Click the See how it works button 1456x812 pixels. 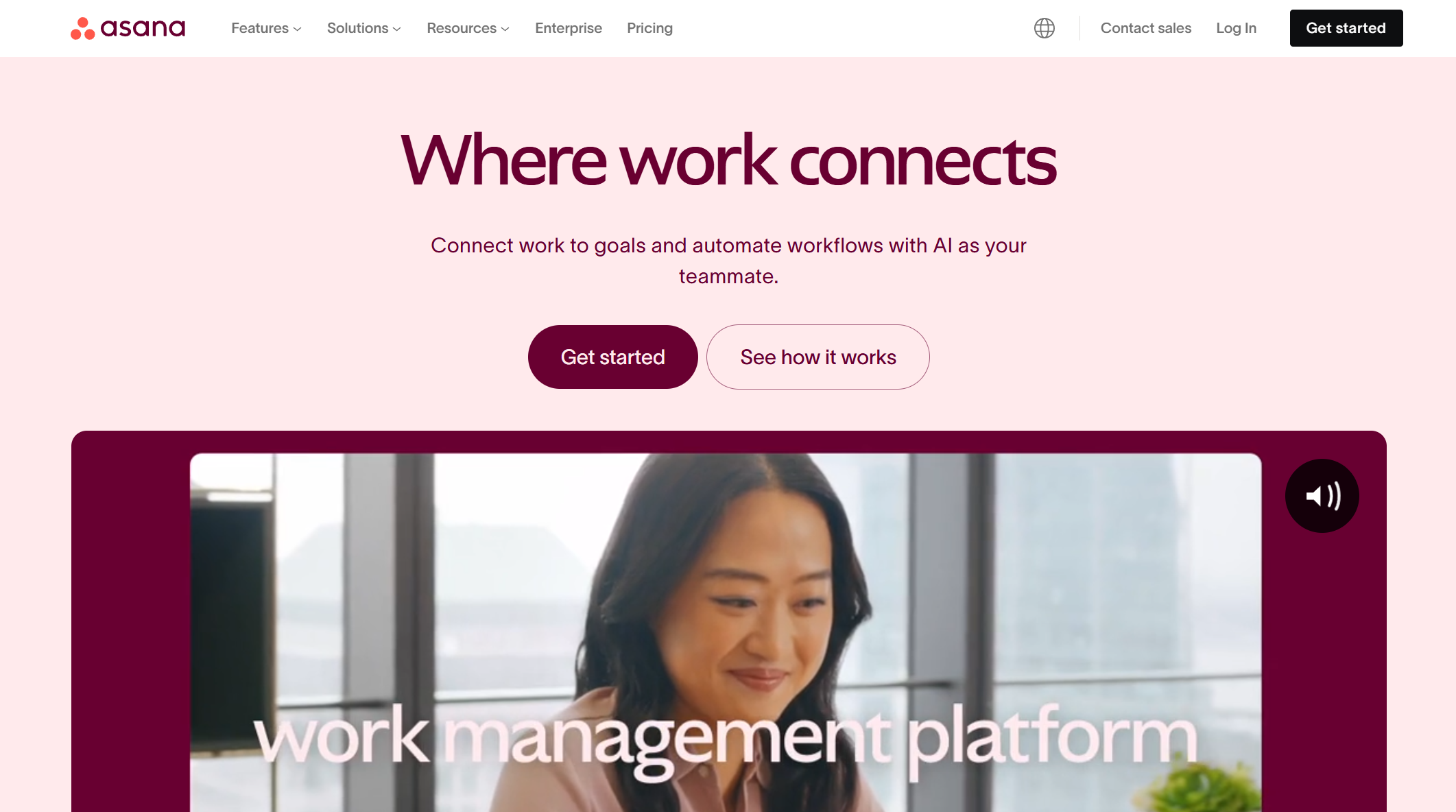tap(817, 357)
